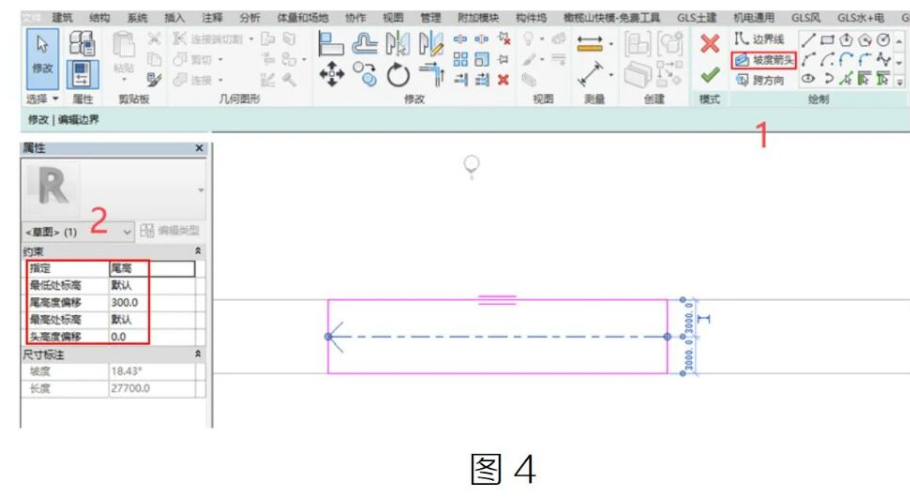Viewport: 910px width, 499px height.
Task: Click the red Delete icon in Modify panel
Action: pyautogui.click(x=503, y=79)
